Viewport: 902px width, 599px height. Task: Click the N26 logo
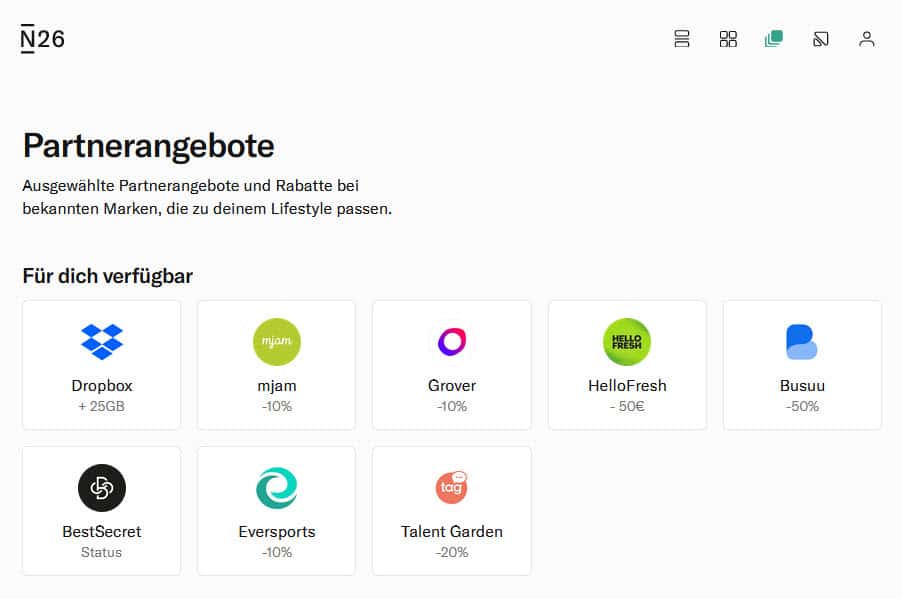(x=42, y=39)
